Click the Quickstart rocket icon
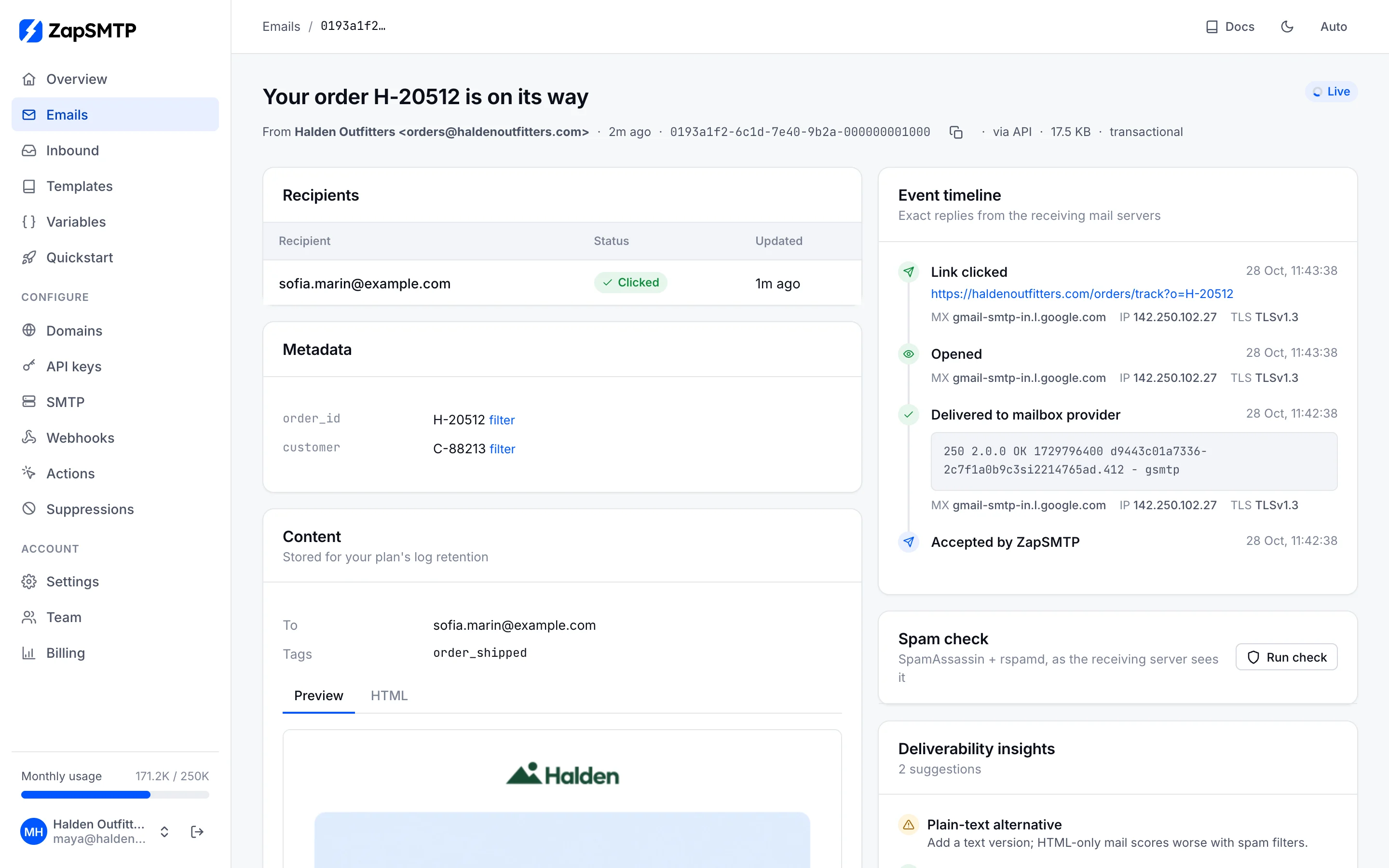1389x868 pixels. (29, 257)
